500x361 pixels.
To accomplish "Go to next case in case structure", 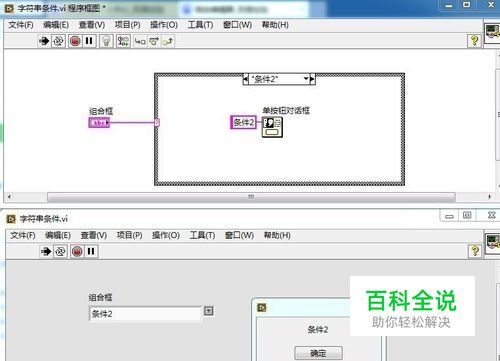I will click(312, 79).
